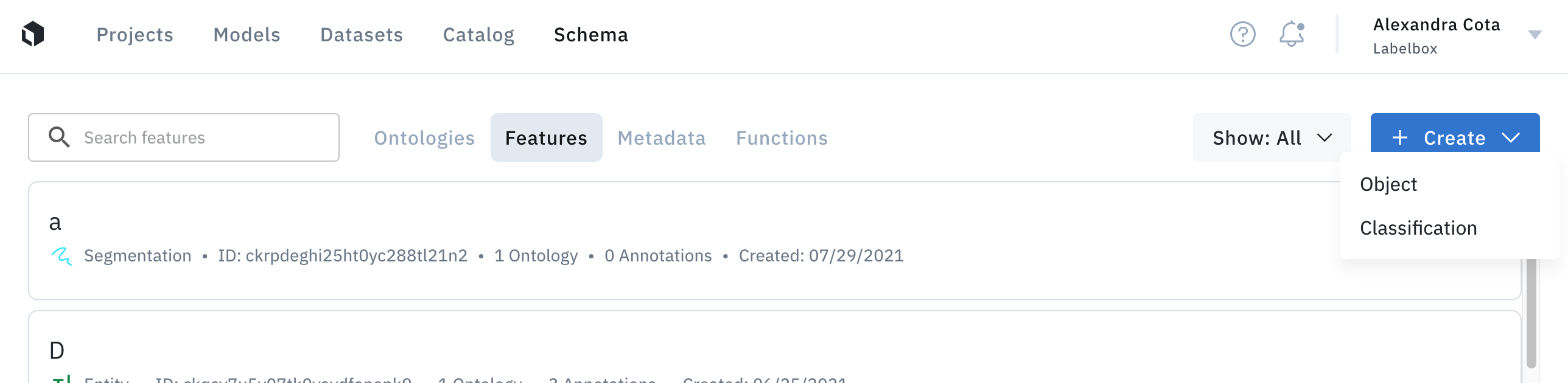The height and width of the screenshot is (383, 1568).
Task: Click the search magnifier icon
Action: [x=59, y=137]
